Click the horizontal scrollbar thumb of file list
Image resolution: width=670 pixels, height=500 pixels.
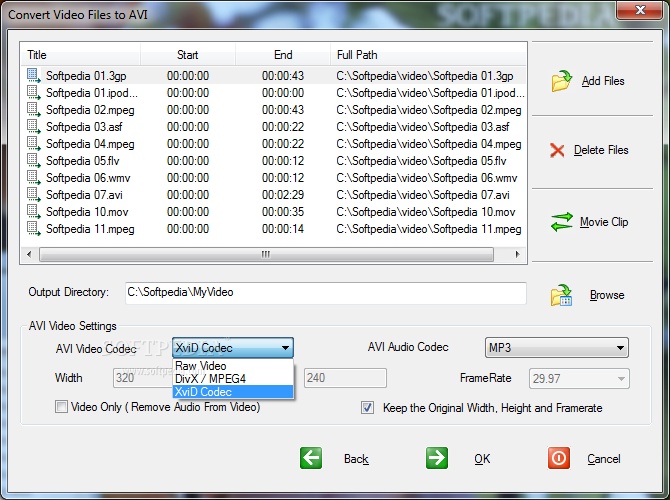click(266, 255)
